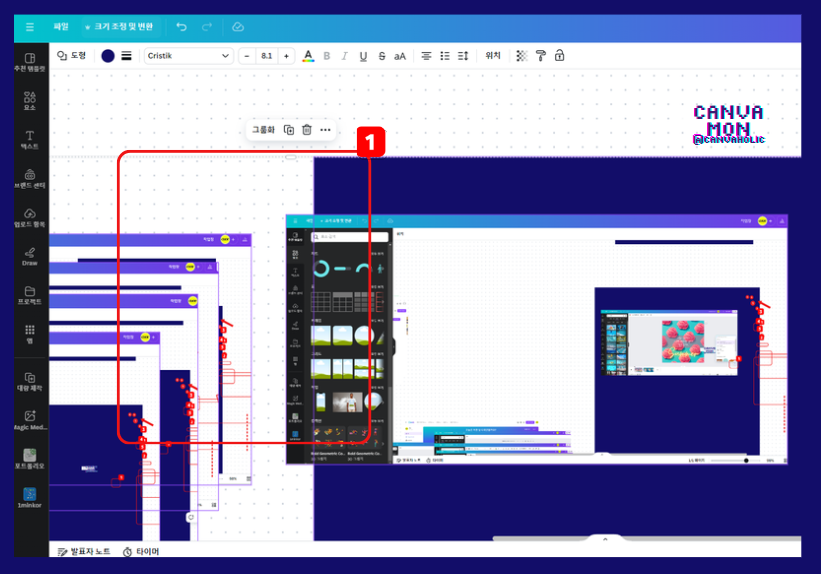Copy style with the paint roller
Image resolution: width=821 pixels, height=574 pixels.
[540, 56]
